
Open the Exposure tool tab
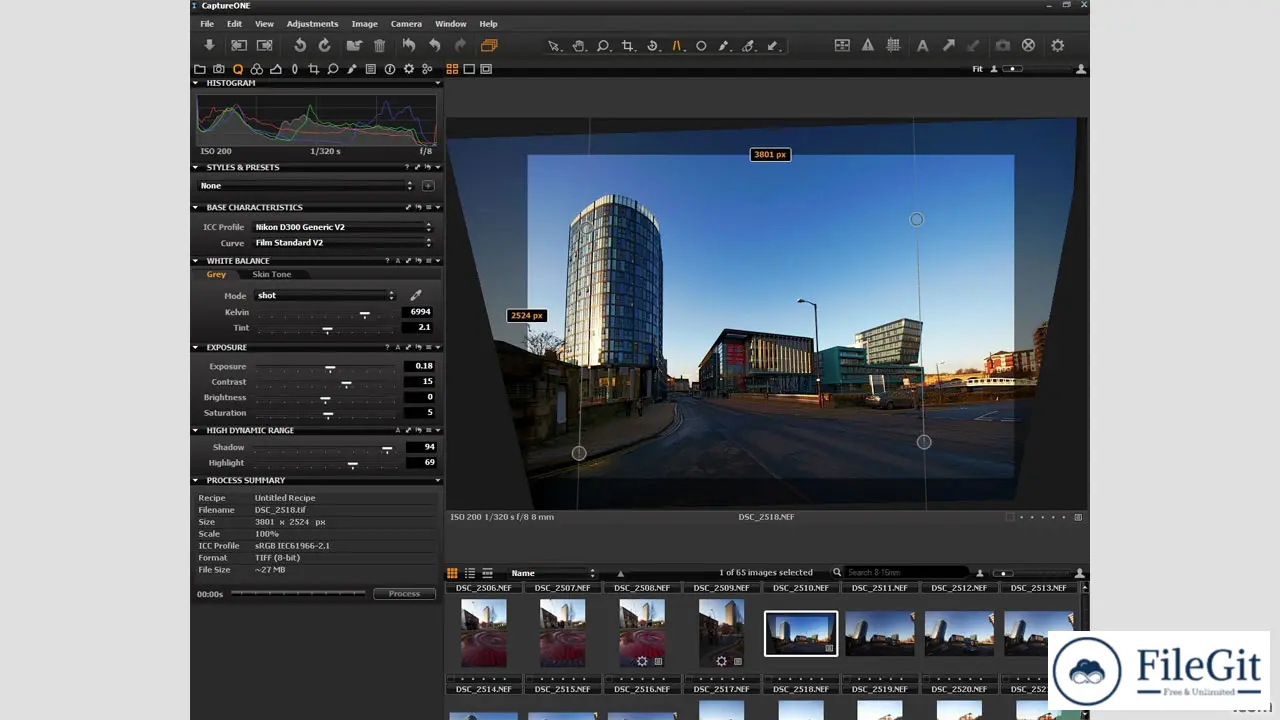[x=276, y=69]
